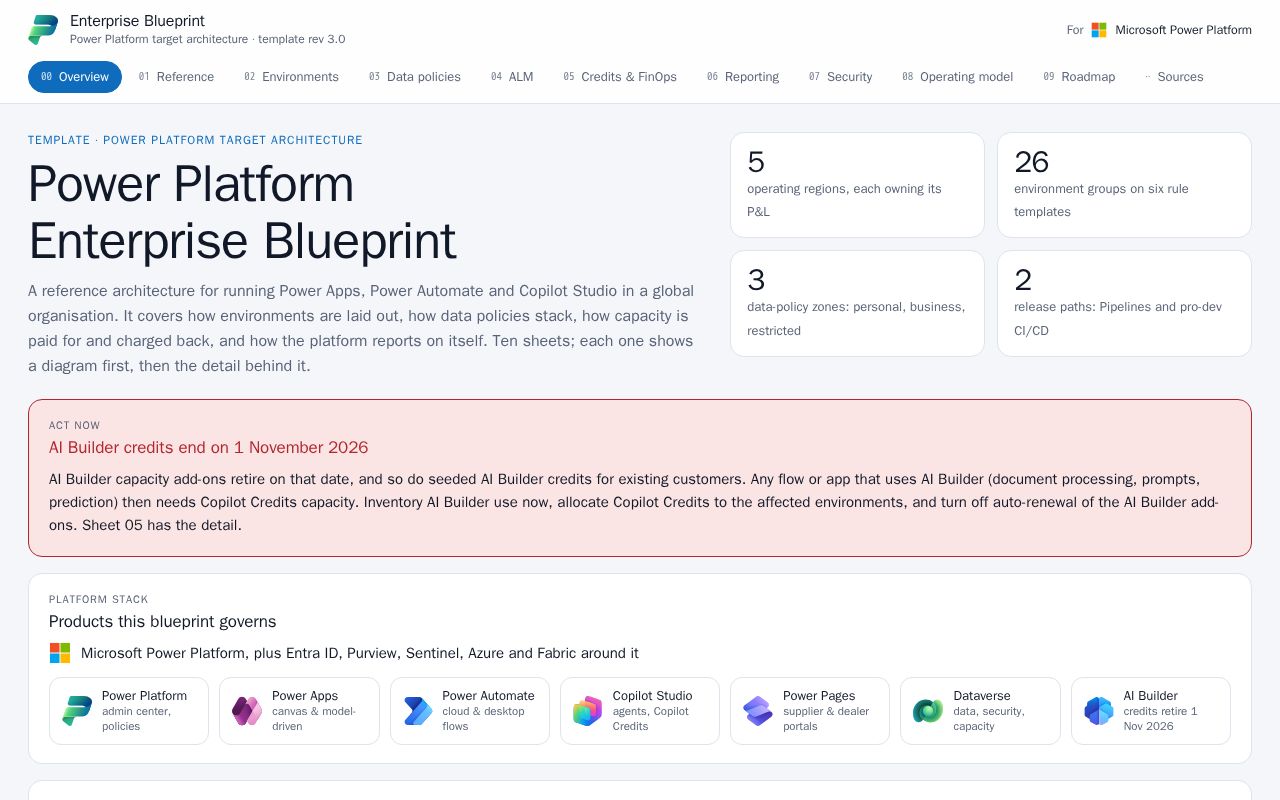Click the AI Builder product icon
Viewport: 1280px width, 800px height.
tap(1099, 711)
